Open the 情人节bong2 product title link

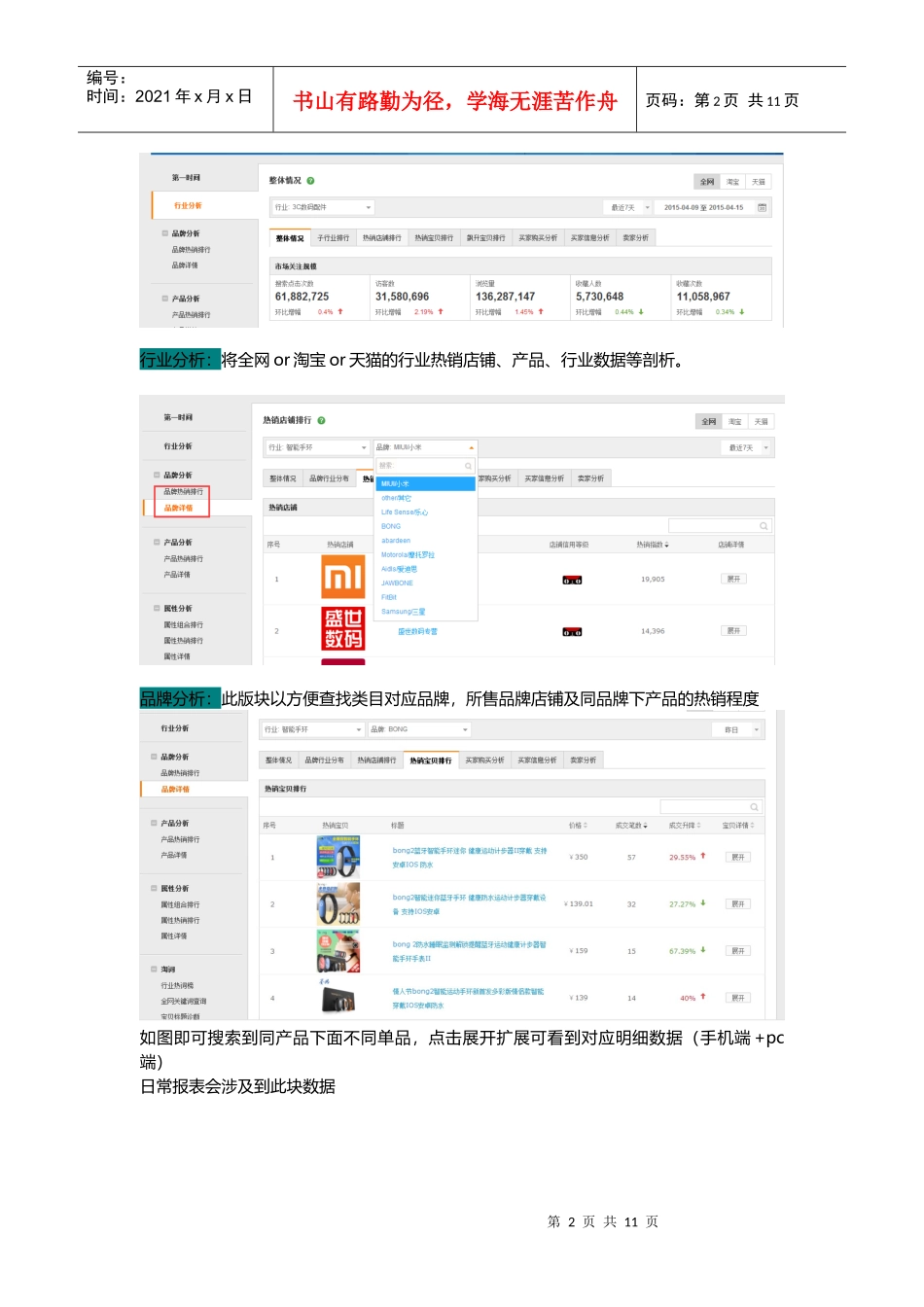pos(468,999)
